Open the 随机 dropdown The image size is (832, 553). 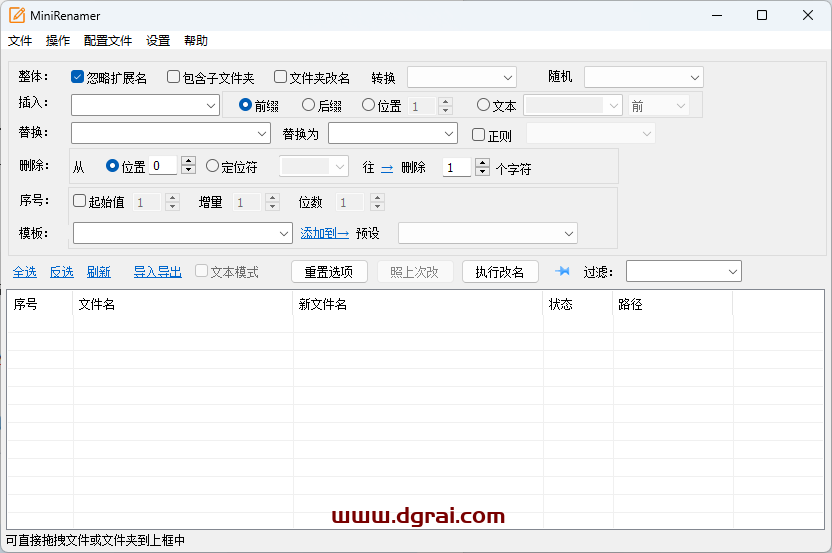(644, 77)
